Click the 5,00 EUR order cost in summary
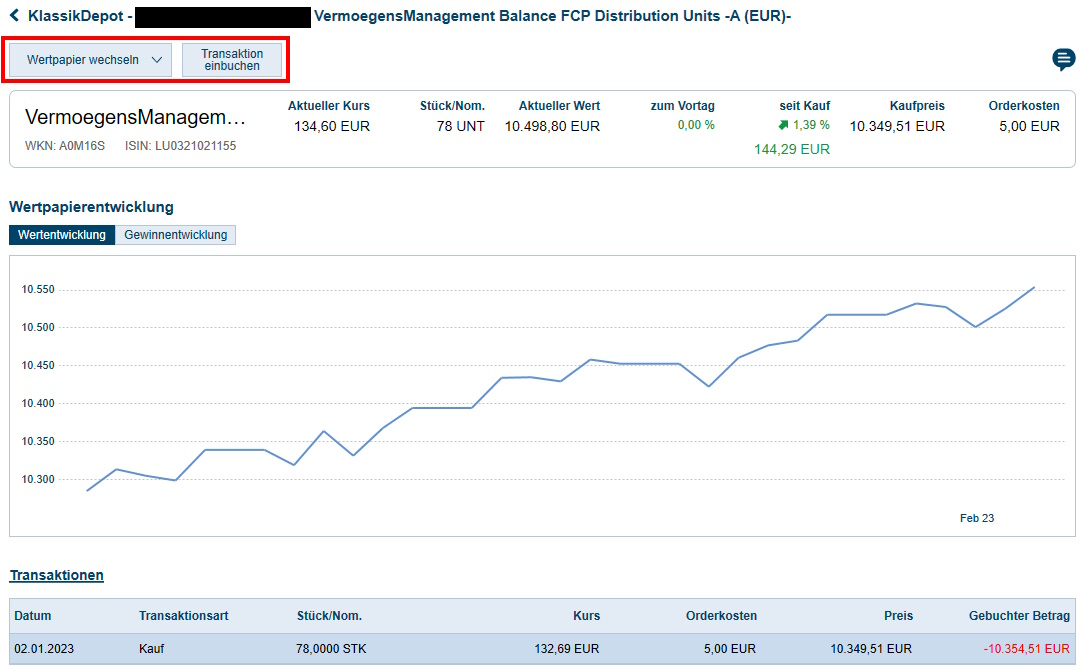Image resolution: width=1080 pixels, height=669 pixels. tap(1030, 127)
